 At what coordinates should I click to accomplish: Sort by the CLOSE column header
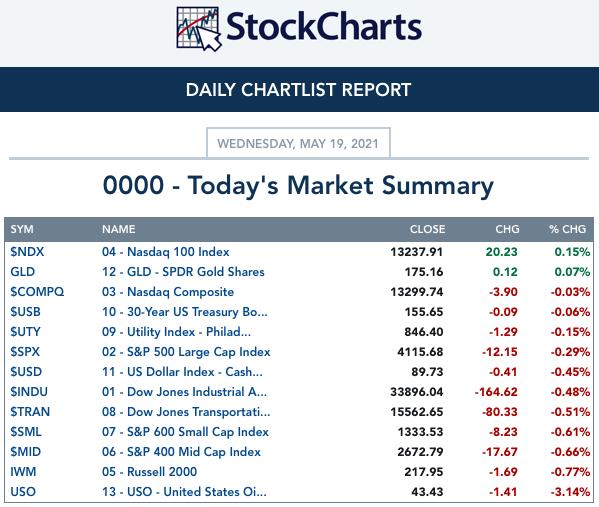tap(427, 229)
